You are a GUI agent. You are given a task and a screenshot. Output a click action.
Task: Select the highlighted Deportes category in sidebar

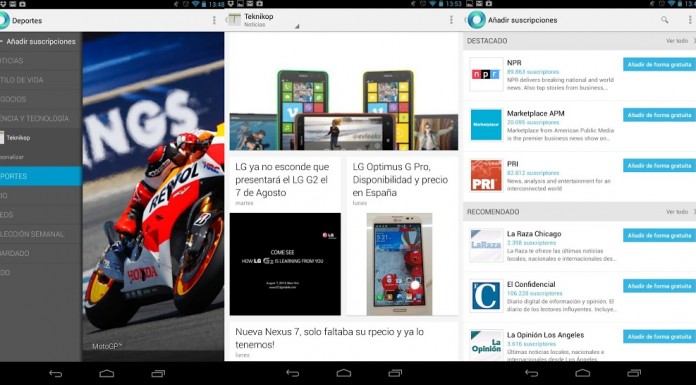coord(41,176)
